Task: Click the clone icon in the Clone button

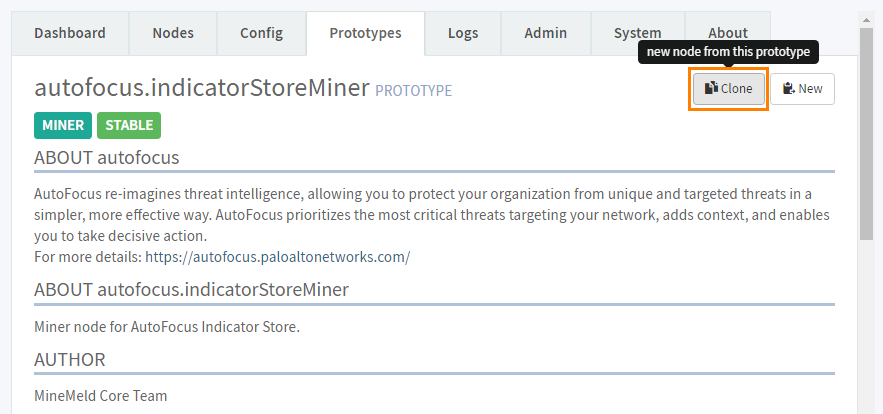Action: [x=710, y=89]
